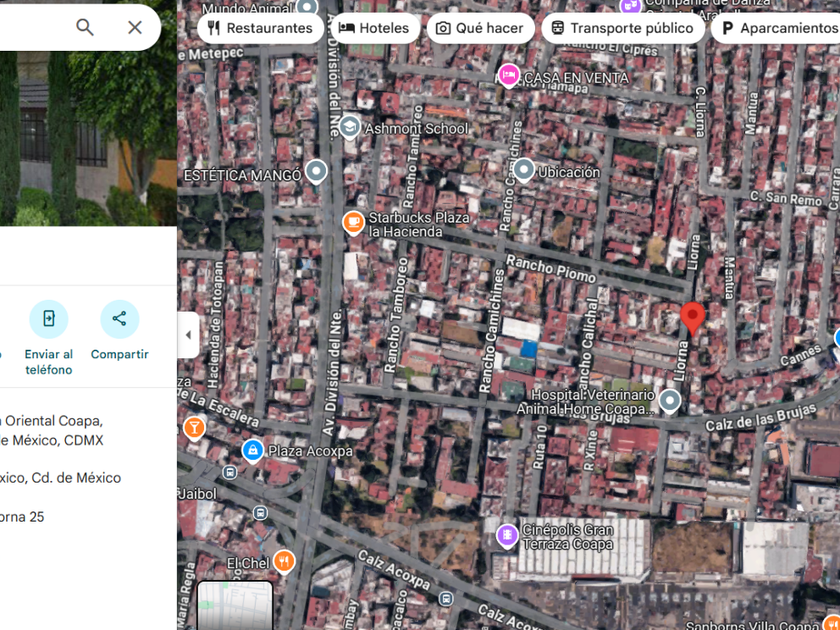Open Starbucks Plaza la Hacienda coffee marker
Screen dimensions: 840x630
coord(354,223)
